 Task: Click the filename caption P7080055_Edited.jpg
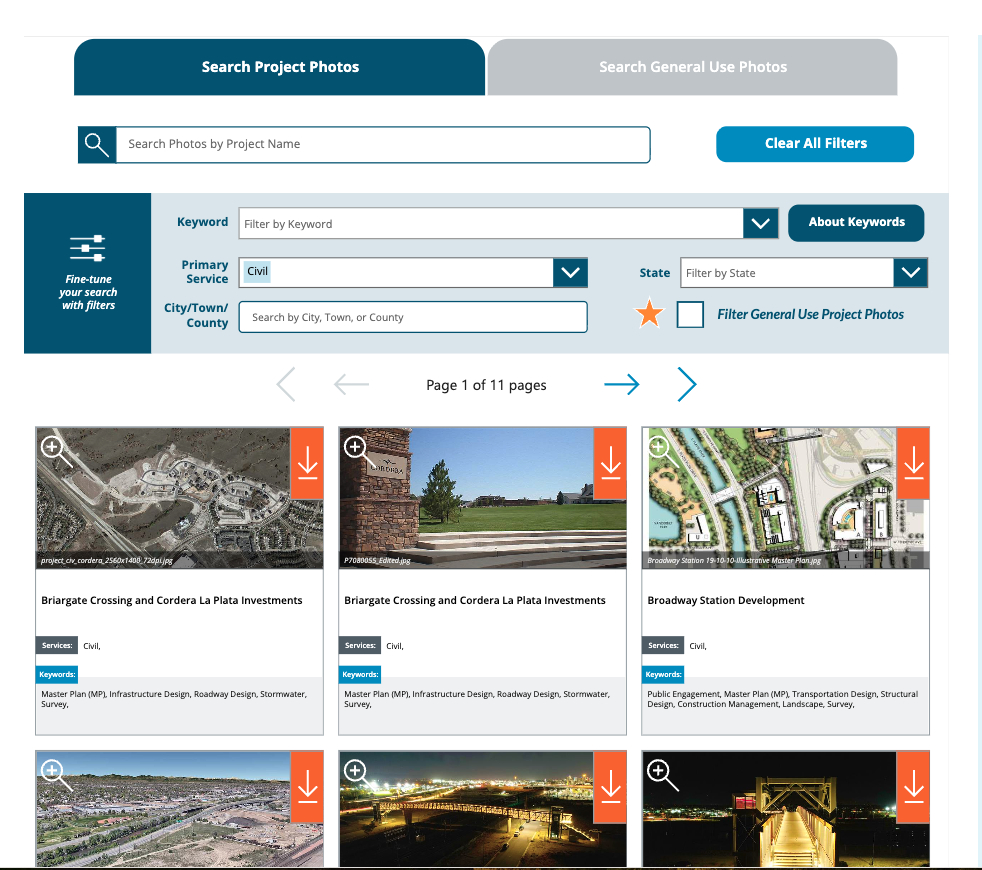pyautogui.click(x=377, y=561)
